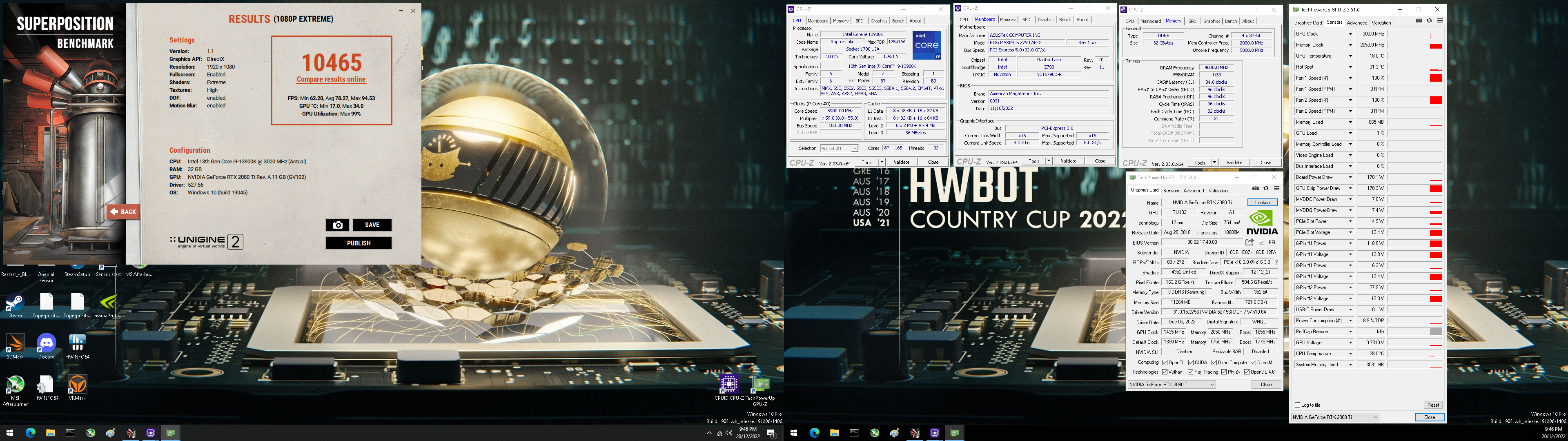Open the VRMark desktop icon
The width and height of the screenshot is (1568, 441).
tap(77, 388)
